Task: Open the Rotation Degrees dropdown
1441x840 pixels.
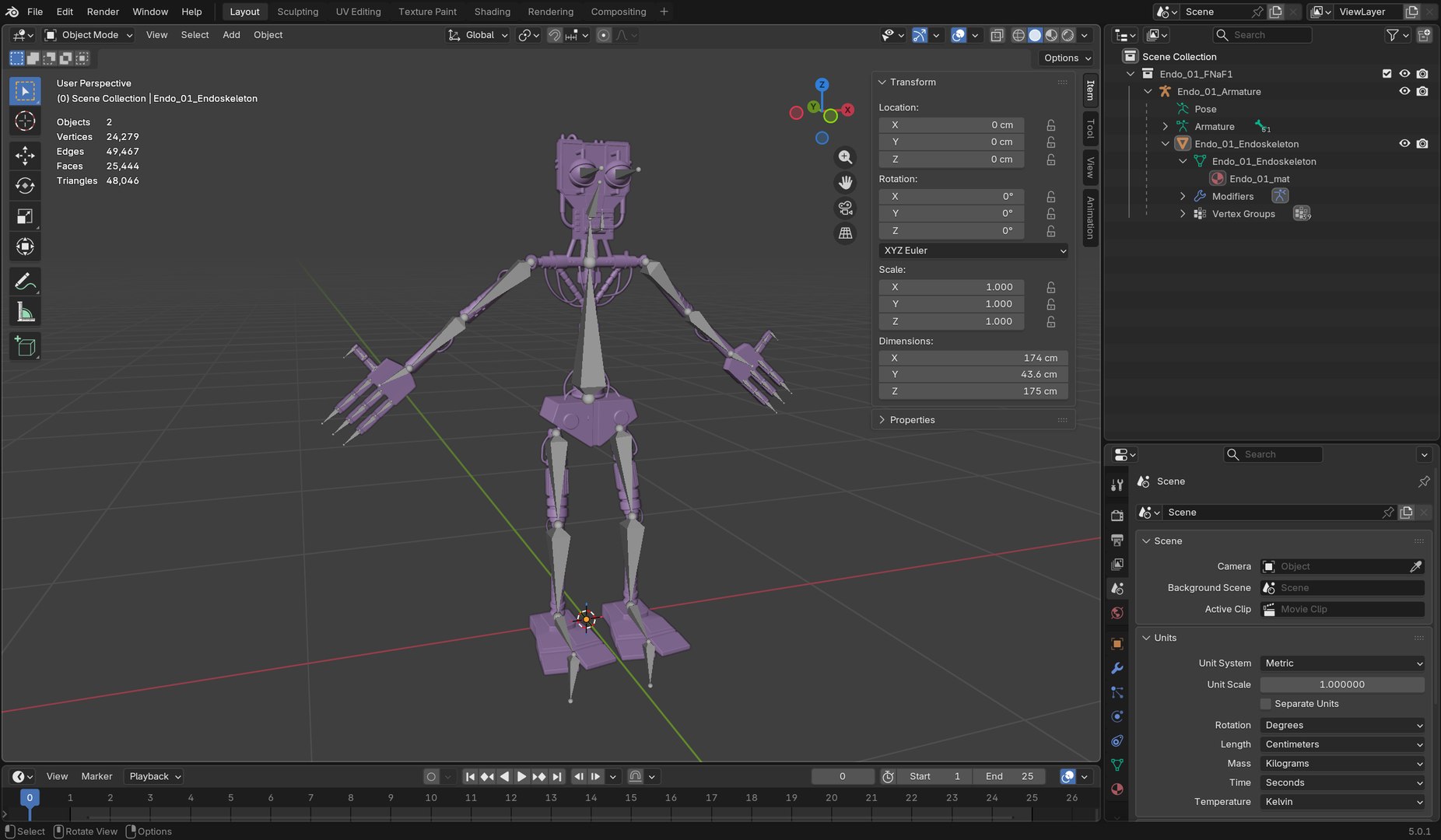Action: [x=1342, y=725]
